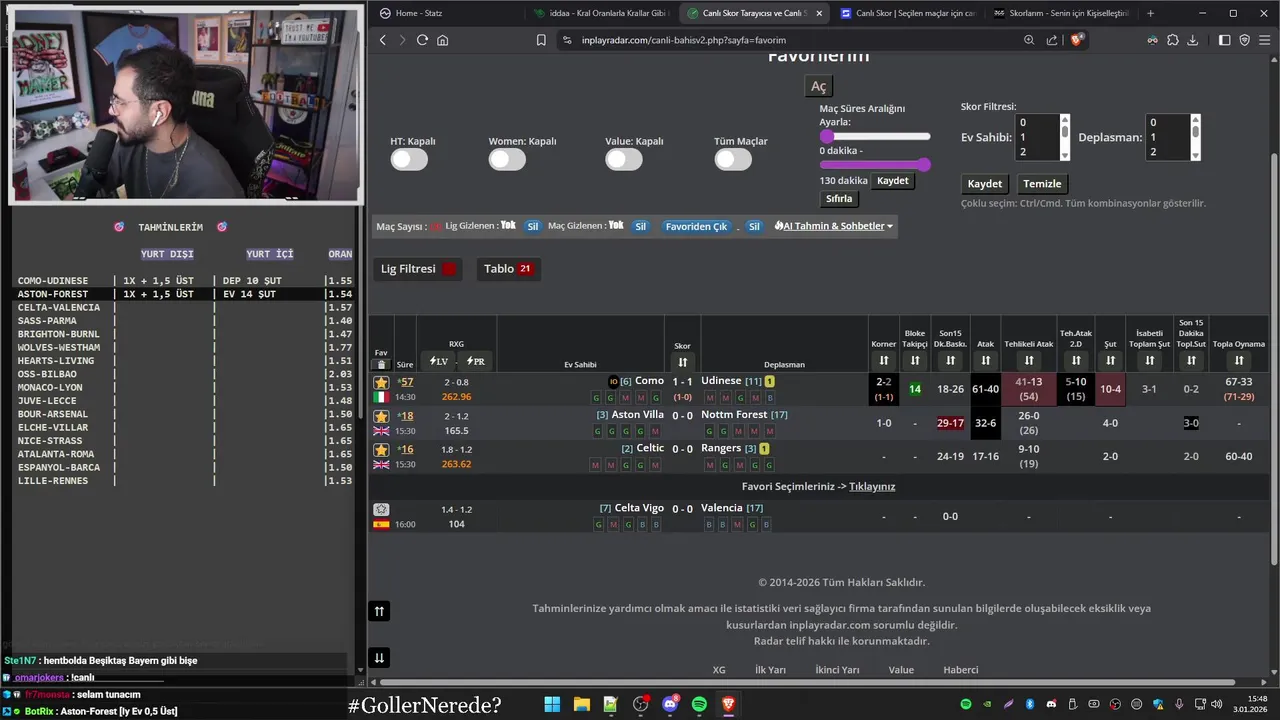Click the page scroll-up arrows button

[379, 611]
